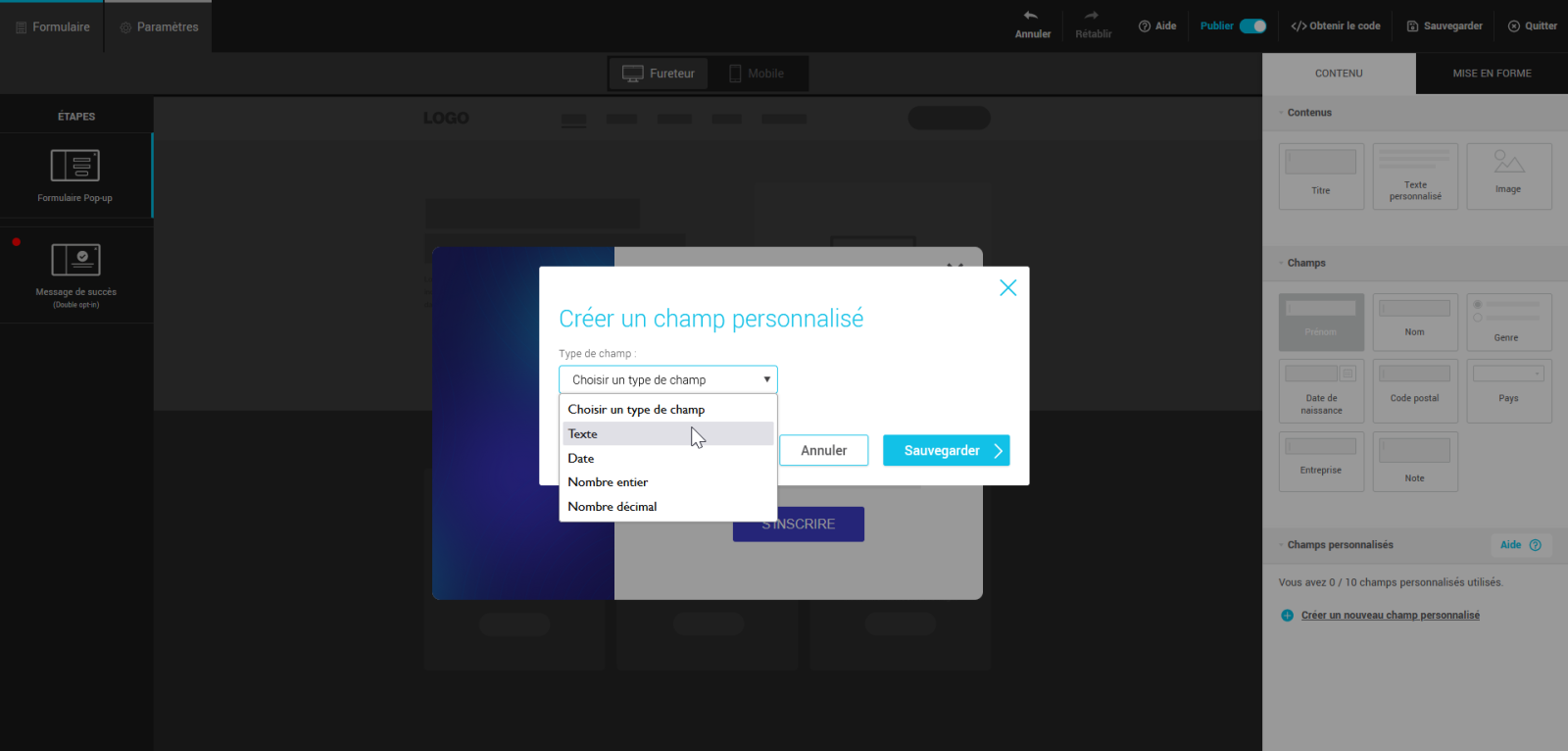Select the Nom field tile

click(1415, 323)
